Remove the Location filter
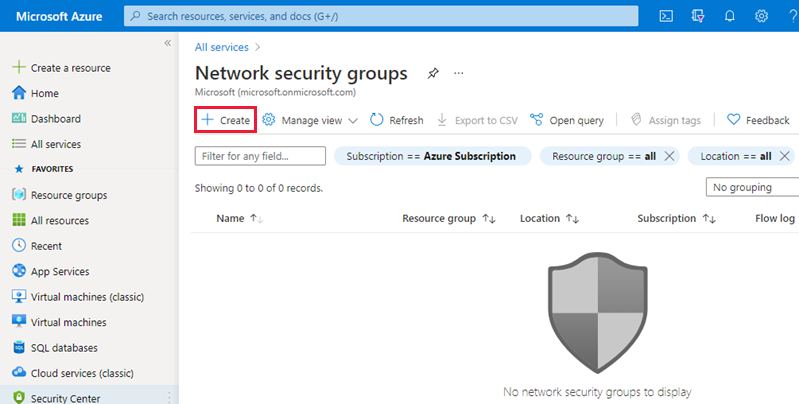This screenshot has height=404, width=799. click(x=784, y=156)
